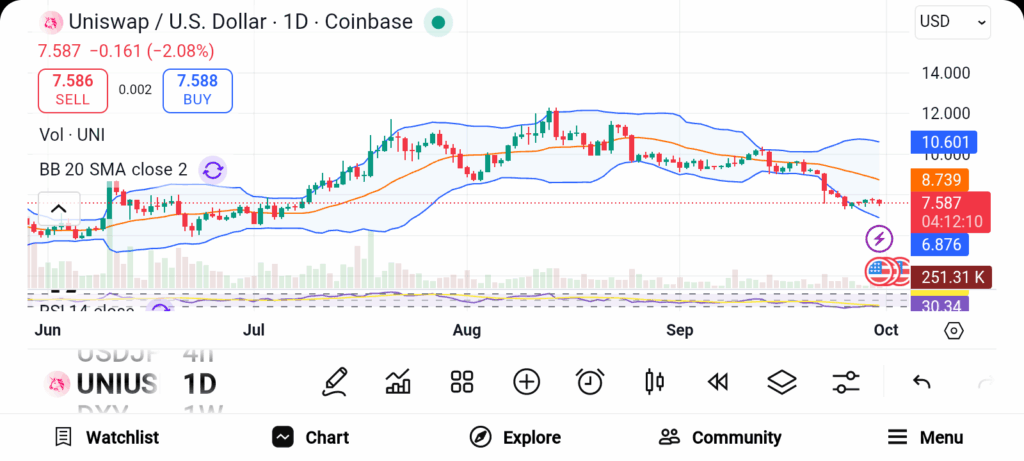The height and width of the screenshot is (461, 1024).
Task: Switch to the Watchlist tab
Action: point(106,437)
